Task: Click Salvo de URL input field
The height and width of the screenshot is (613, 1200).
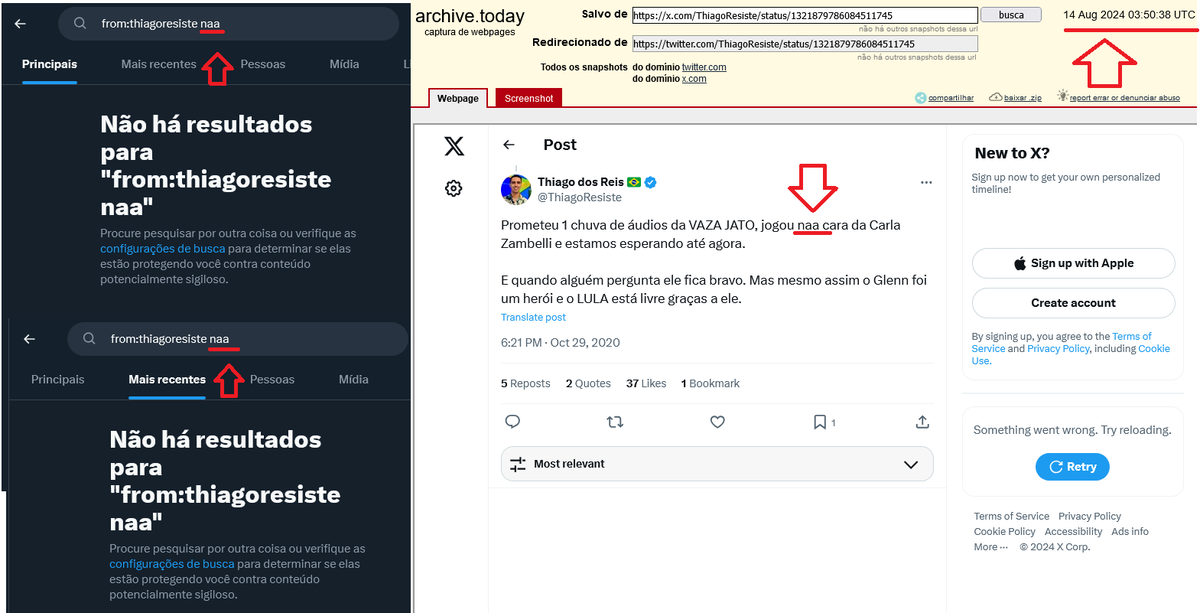Action: pyautogui.click(x=805, y=16)
